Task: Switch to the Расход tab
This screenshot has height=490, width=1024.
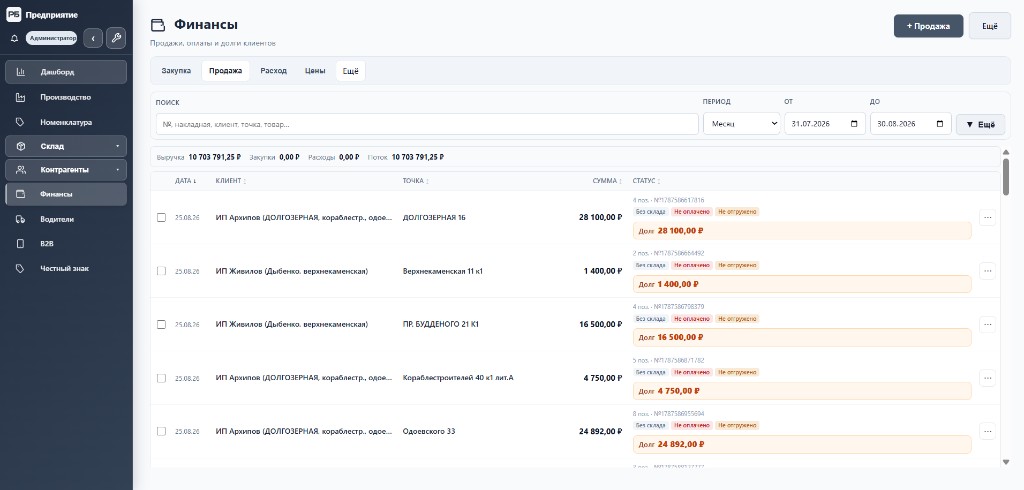Action: pyautogui.click(x=274, y=71)
